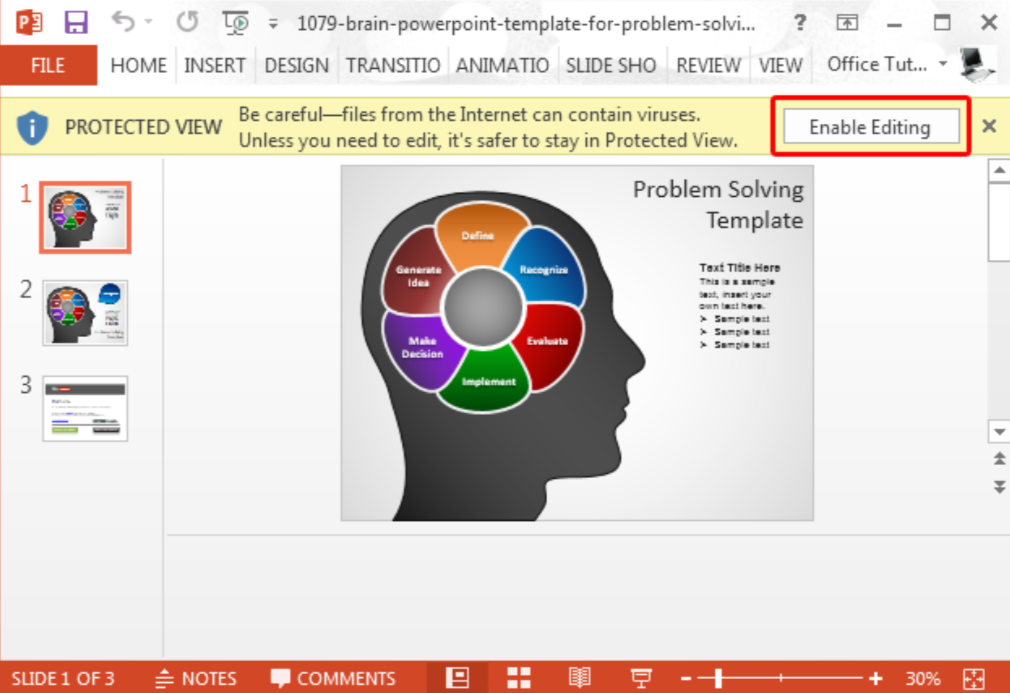The image size is (1010, 693).
Task: Open Customize Quick Access Toolbar dropdown
Action: (x=273, y=24)
